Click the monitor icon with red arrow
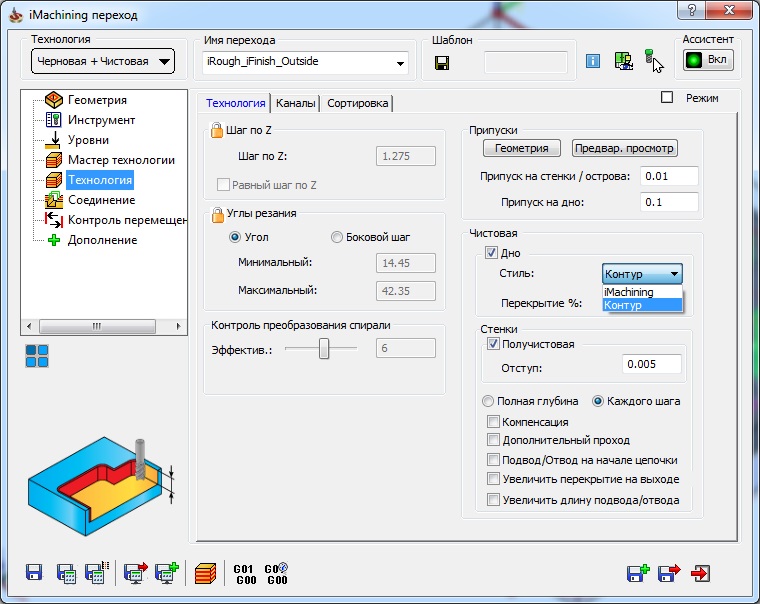 pos(136,572)
